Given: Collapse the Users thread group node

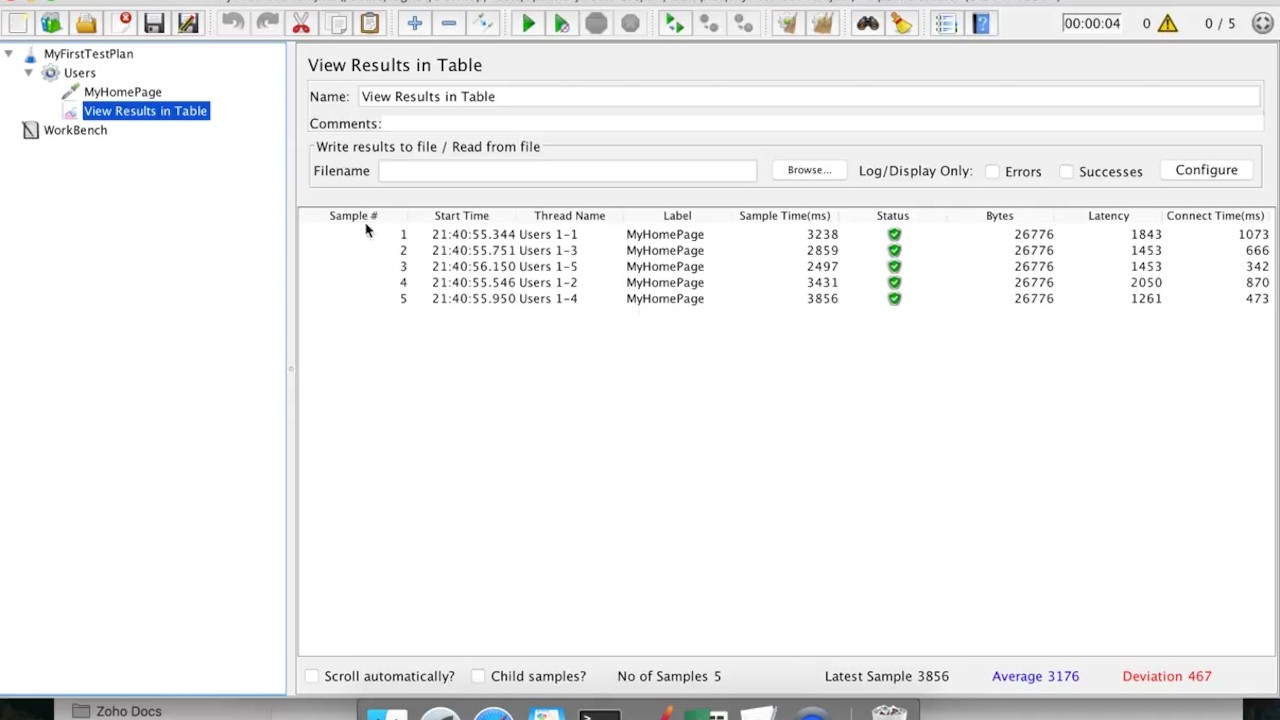Looking at the screenshot, I should click(x=28, y=73).
